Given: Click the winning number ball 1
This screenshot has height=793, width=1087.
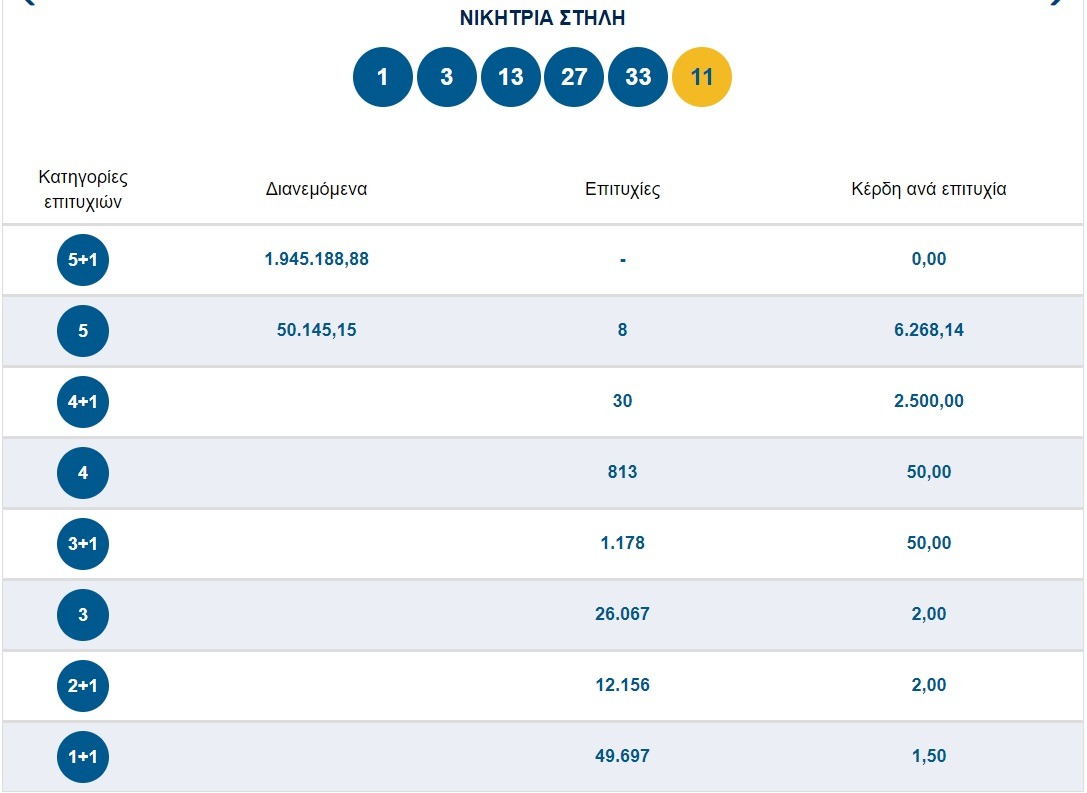Looking at the screenshot, I should pyautogui.click(x=382, y=77).
